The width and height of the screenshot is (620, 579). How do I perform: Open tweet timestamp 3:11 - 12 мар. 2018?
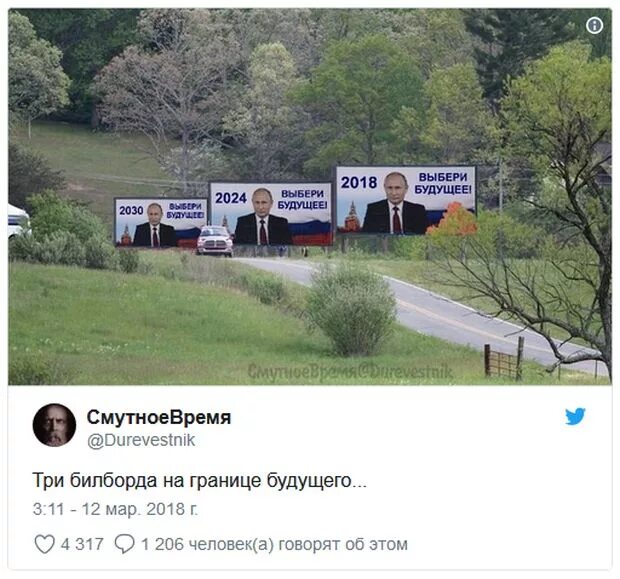point(115,509)
